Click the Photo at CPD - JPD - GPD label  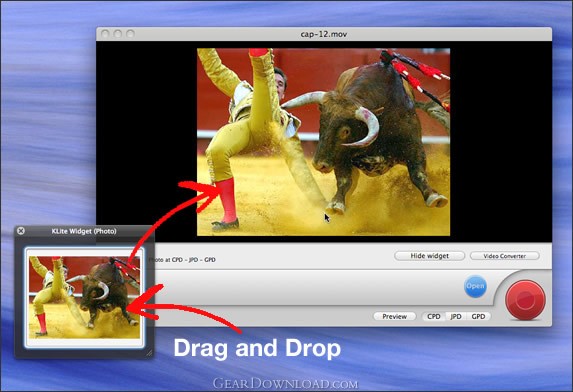pyautogui.click(x=182, y=260)
